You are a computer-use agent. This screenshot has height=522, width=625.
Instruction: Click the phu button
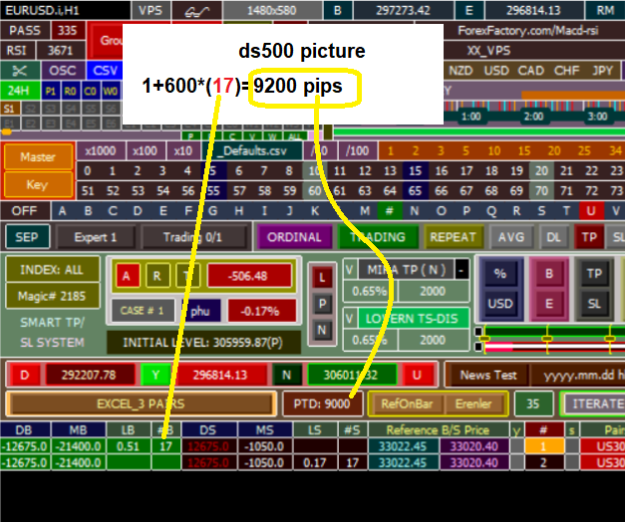click(x=200, y=311)
